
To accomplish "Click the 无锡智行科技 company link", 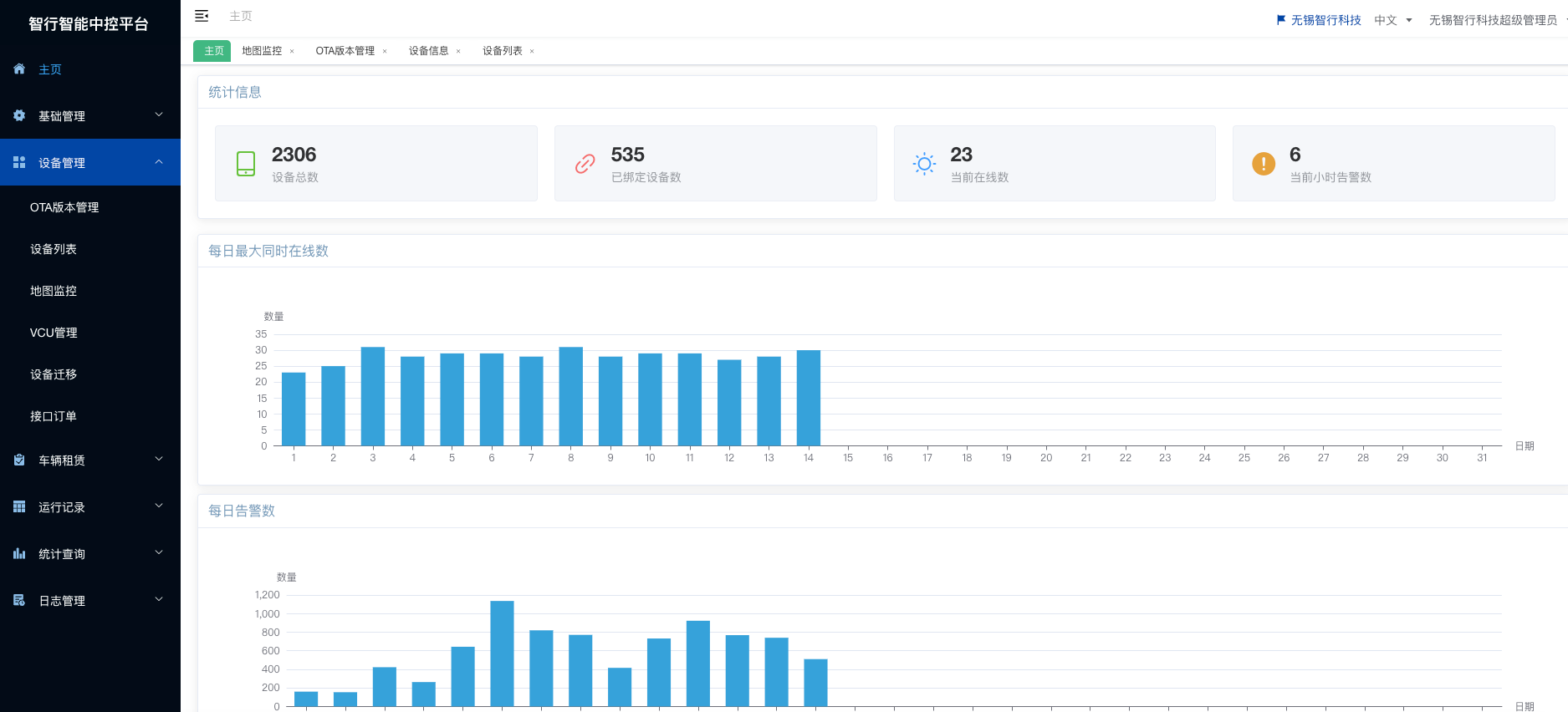I will [1326, 20].
